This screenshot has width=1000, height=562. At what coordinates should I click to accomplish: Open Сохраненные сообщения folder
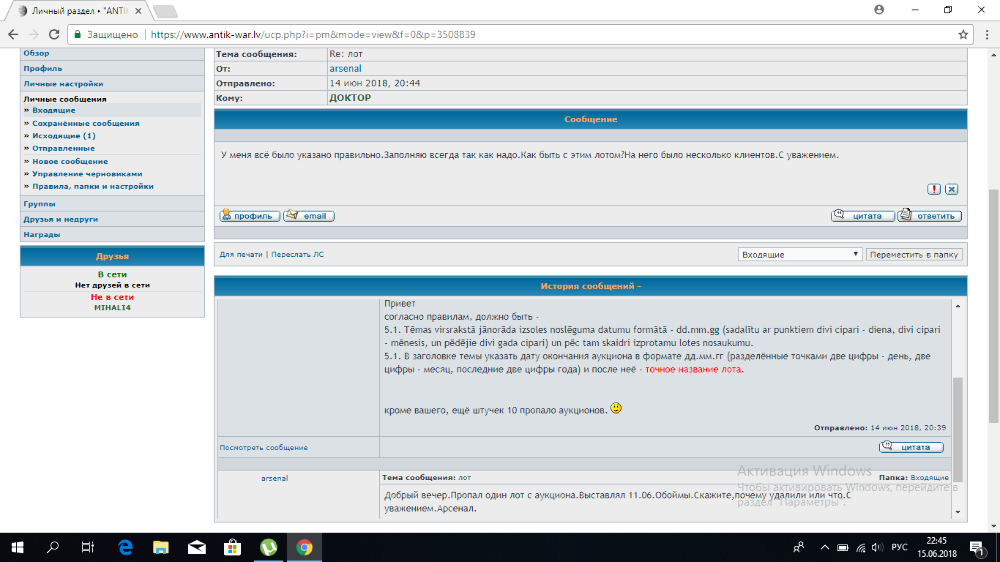tap(85, 123)
